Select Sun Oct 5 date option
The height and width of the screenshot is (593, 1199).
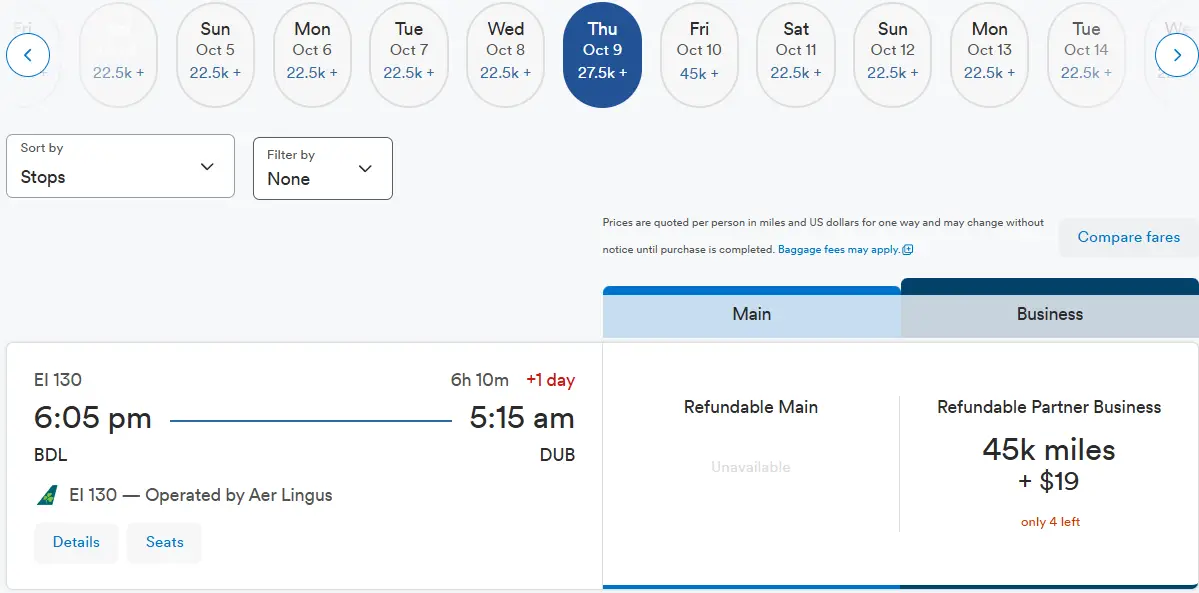coord(216,54)
